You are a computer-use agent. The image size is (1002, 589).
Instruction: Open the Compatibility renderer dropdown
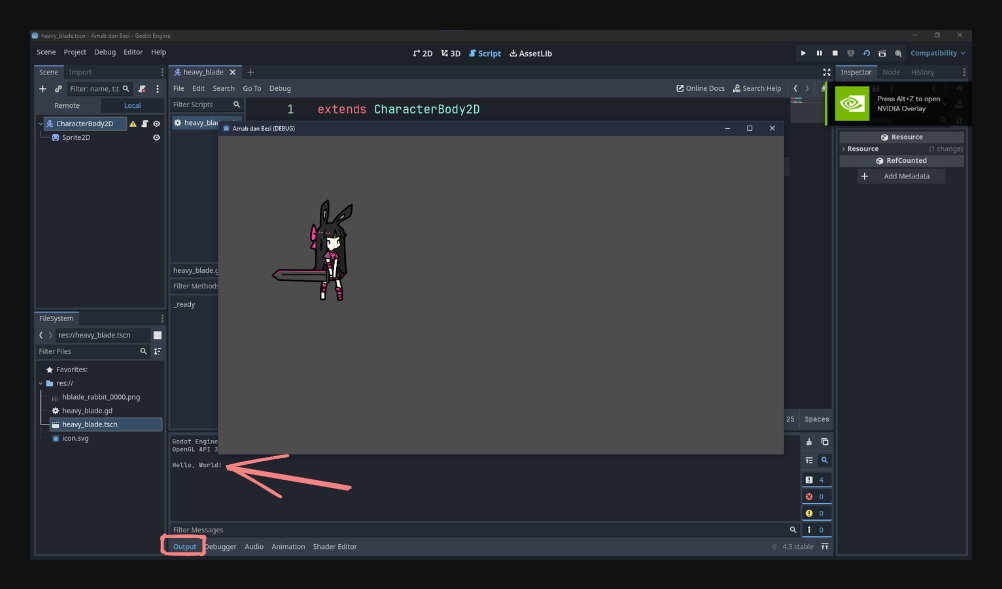tap(937, 54)
